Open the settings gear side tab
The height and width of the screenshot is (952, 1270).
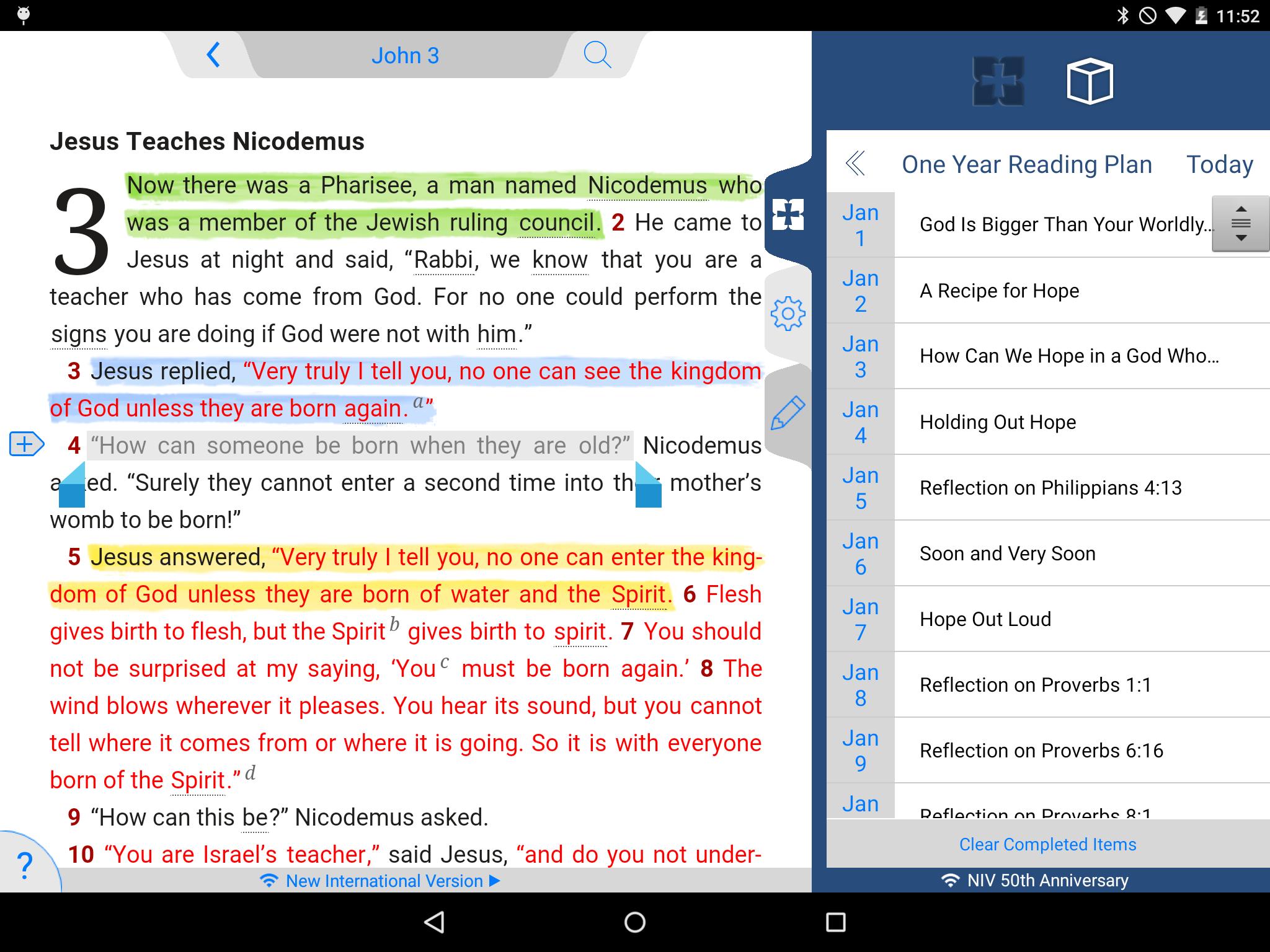pyautogui.click(x=788, y=314)
